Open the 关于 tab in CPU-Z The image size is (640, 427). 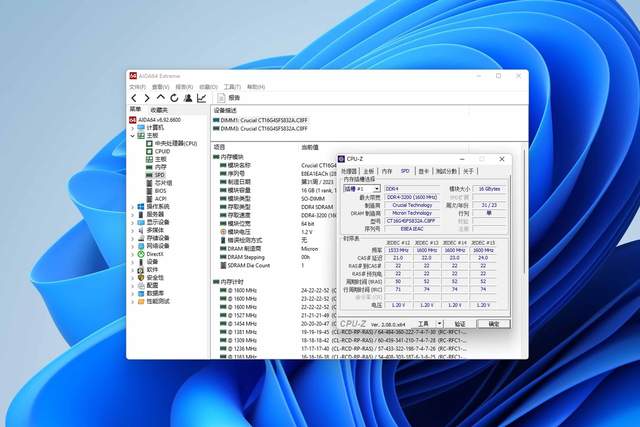pyautogui.click(x=468, y=171)
